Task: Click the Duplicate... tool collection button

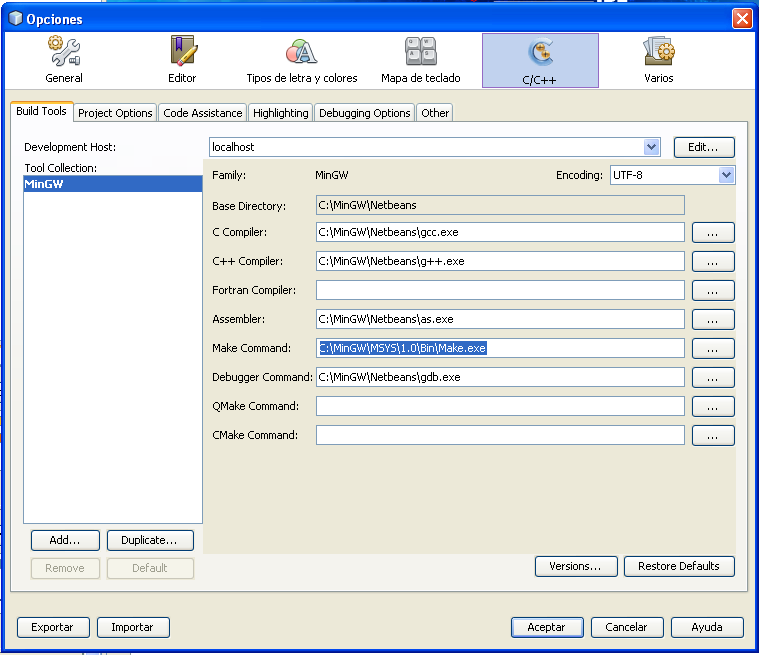Action: pos(150,540)
